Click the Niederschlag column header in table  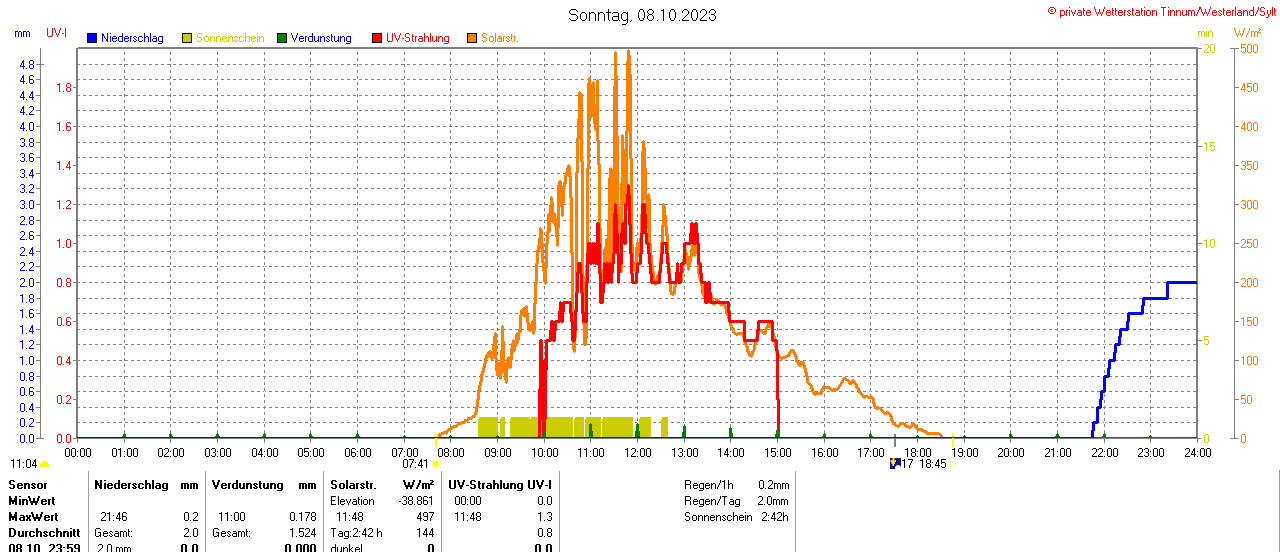[131, 485]
